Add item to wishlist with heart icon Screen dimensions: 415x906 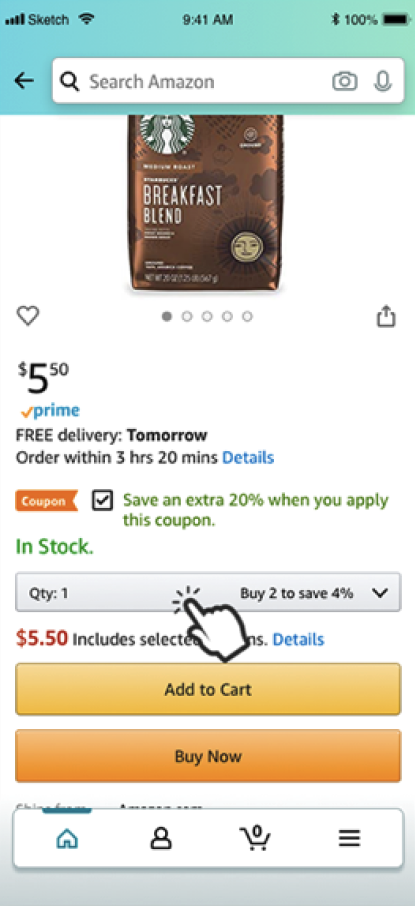pos(27,315)
